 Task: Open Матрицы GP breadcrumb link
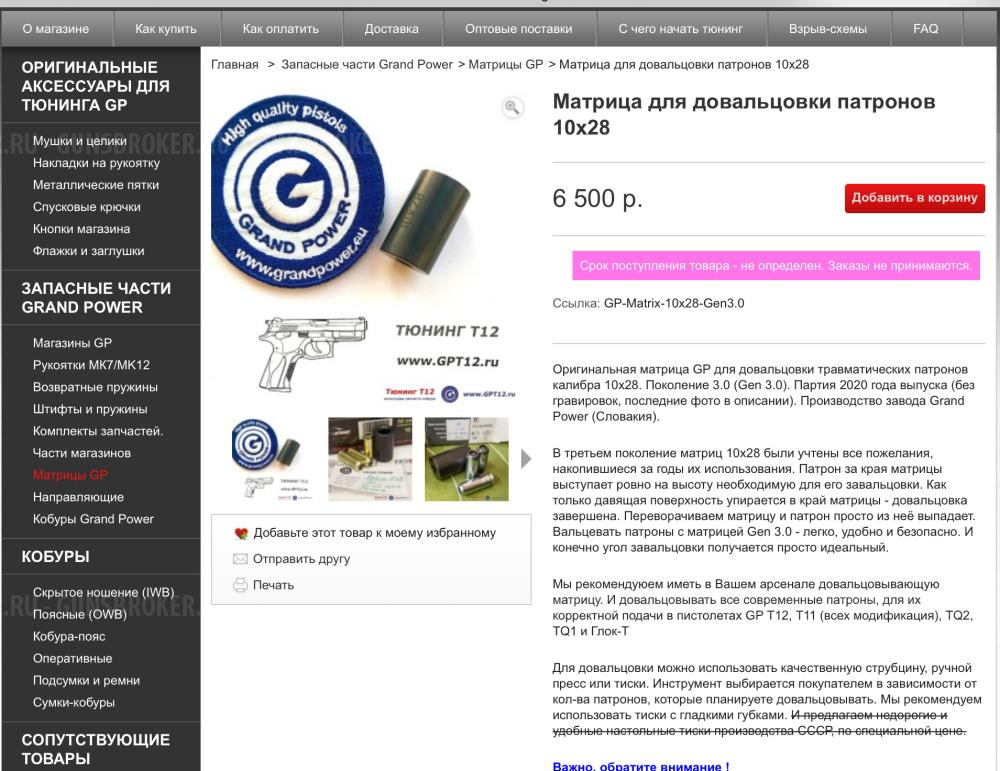click(x=506, y=64)
